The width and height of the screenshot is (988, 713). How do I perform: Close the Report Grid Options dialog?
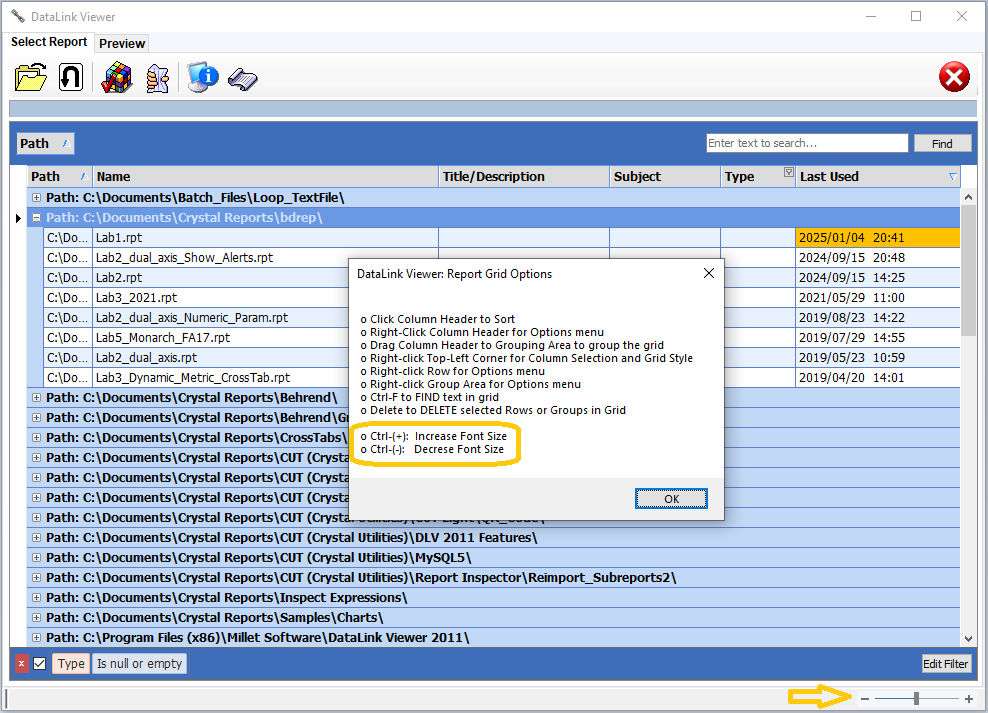(709, 273)
